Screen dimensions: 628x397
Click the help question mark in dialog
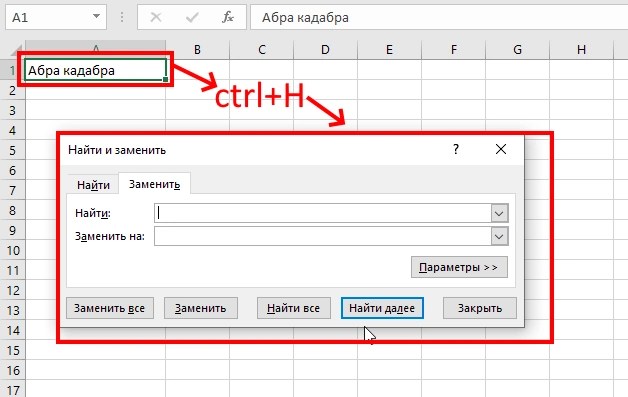coord(456,149)
